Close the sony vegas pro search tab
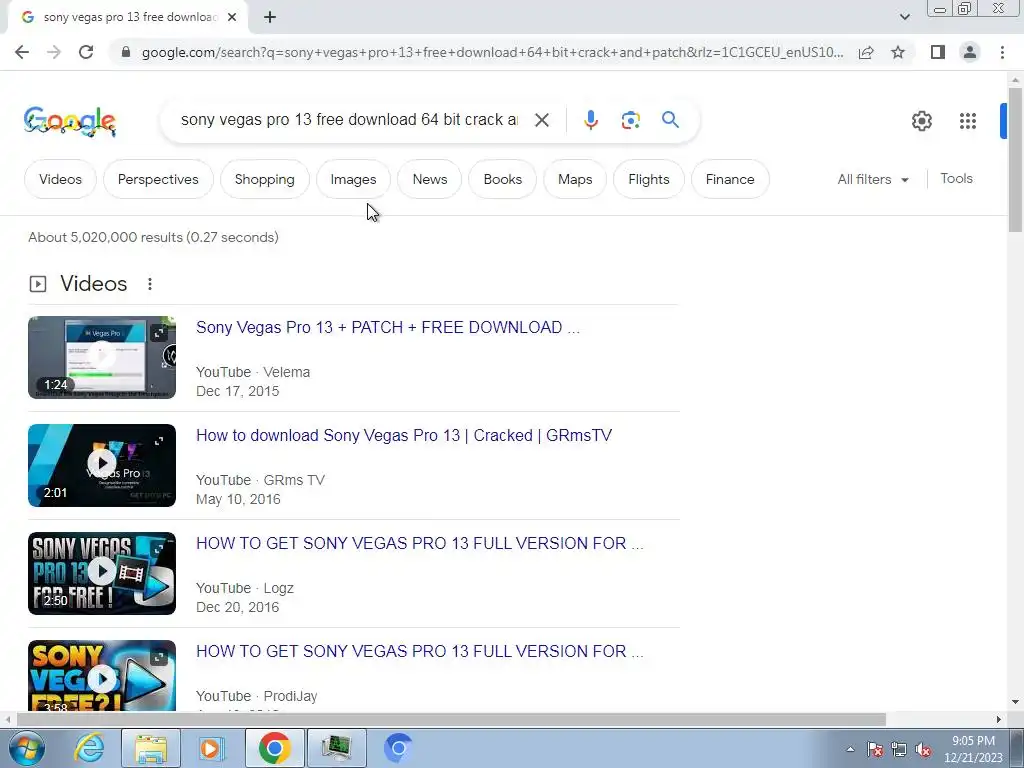The width and height of the screenshot is (1024, 768). (232, 18)
